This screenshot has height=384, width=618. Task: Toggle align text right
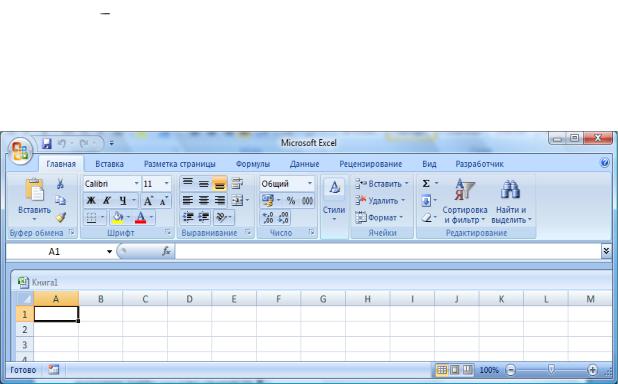[x=220, y=200]
